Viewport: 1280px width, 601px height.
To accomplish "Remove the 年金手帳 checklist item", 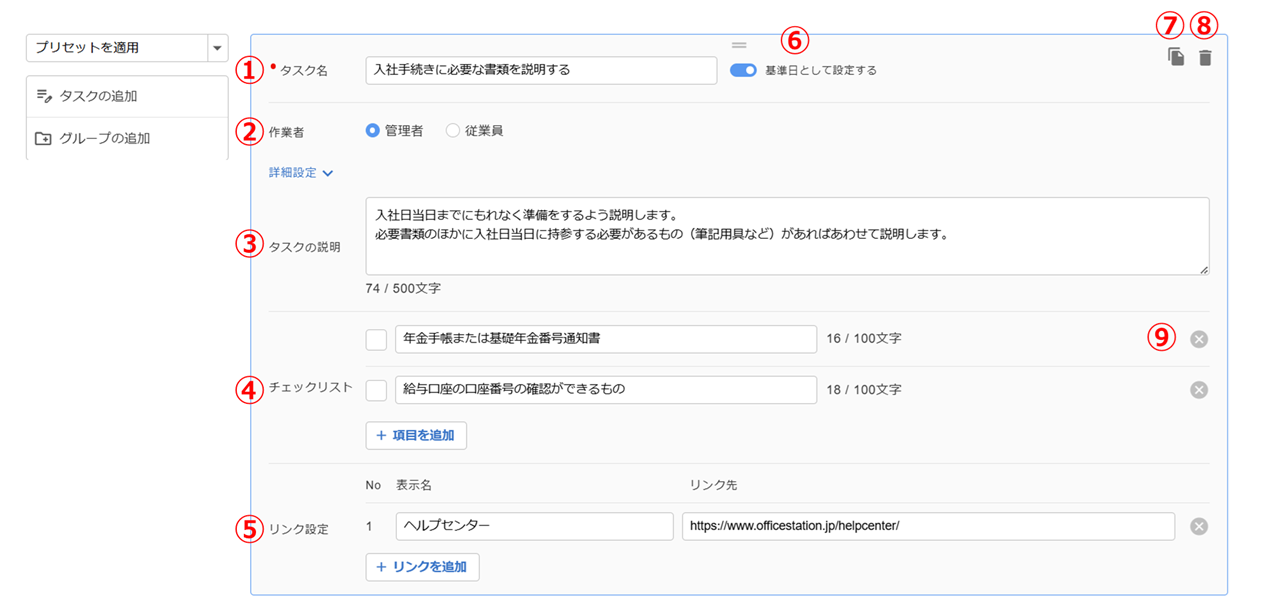I will (x=1199, y=339).
